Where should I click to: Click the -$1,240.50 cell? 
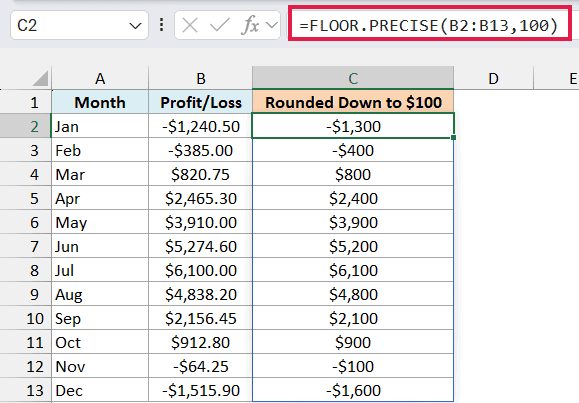(x=201, y=126)
